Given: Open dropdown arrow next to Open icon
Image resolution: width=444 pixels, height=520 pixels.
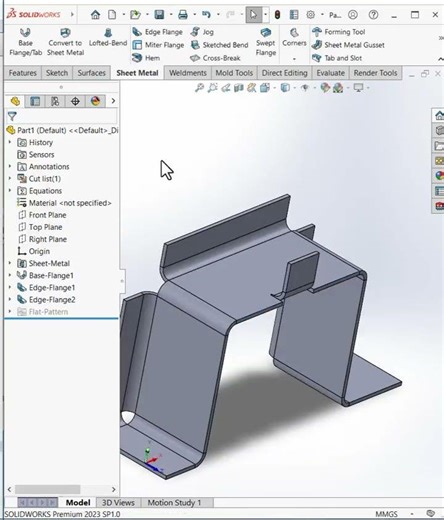Looking at the screenshot, I should 147,15.
